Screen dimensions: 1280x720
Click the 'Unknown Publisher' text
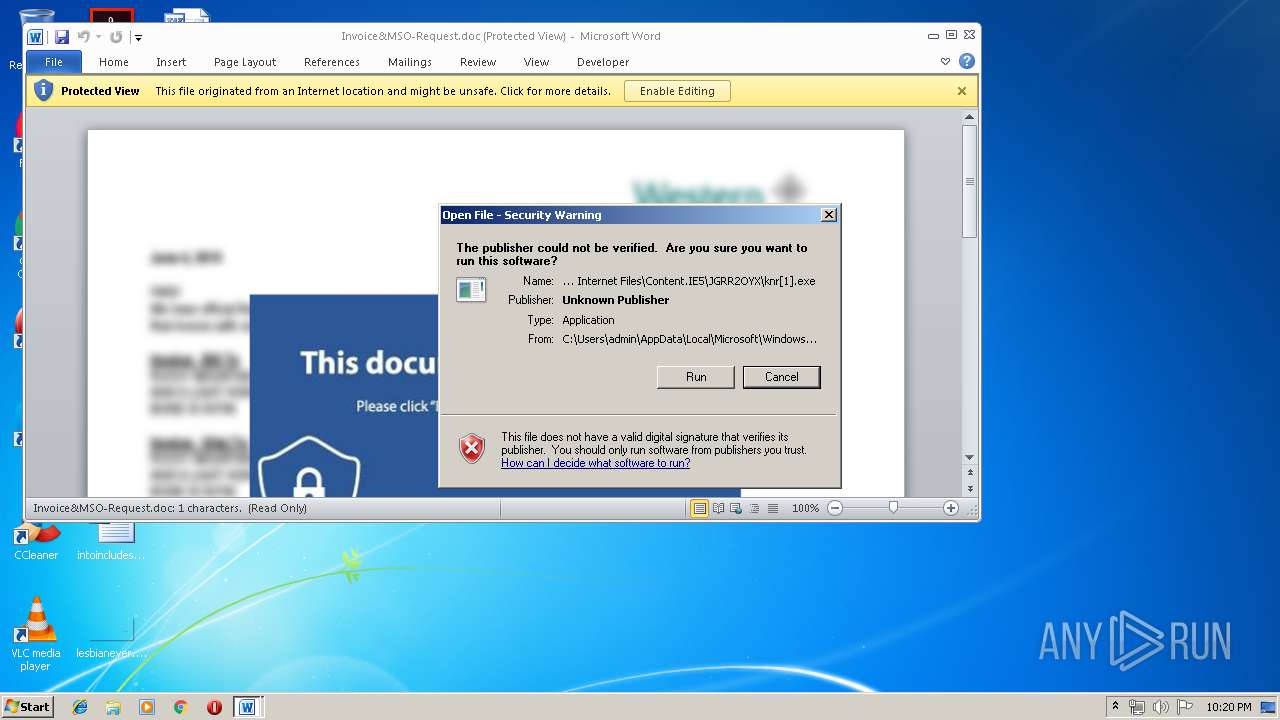click(616, 300)
